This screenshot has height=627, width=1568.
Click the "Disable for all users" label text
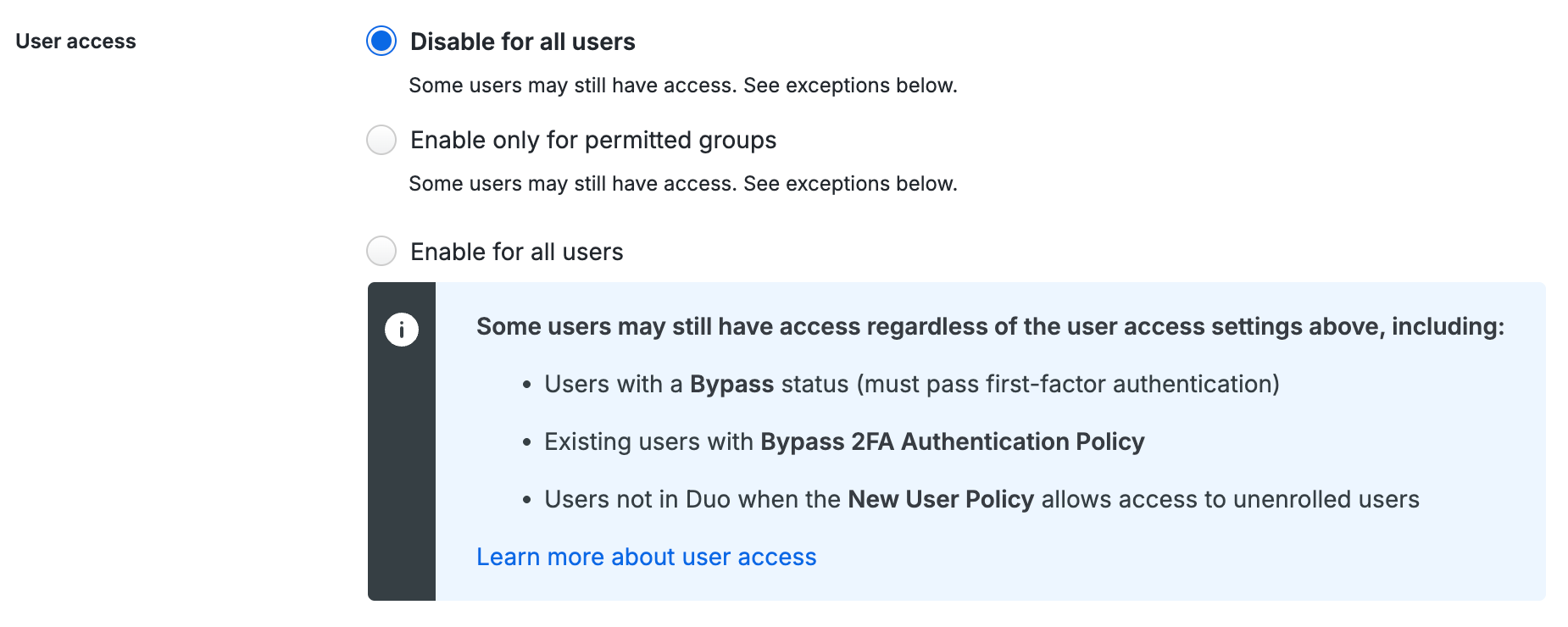522,41
